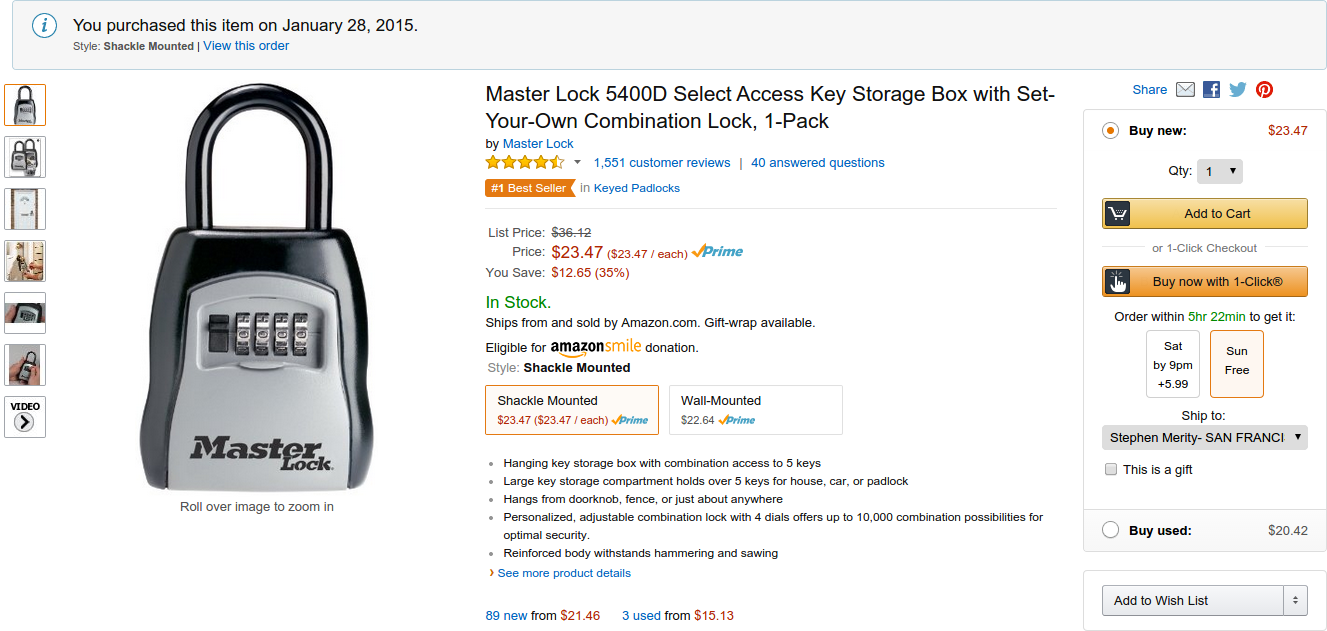
Task: Open the product VIDEO thumbnail
Action: click(25, 417)
